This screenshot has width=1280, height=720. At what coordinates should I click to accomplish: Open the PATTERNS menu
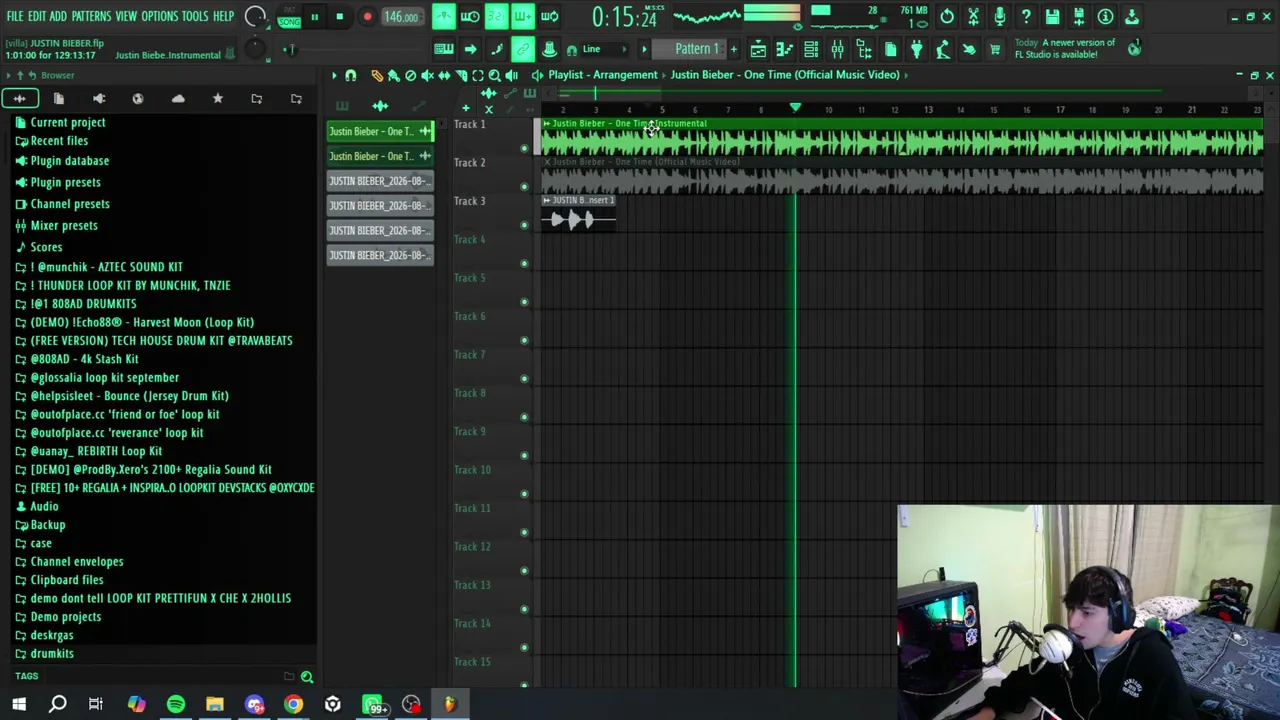click(91, 17)
